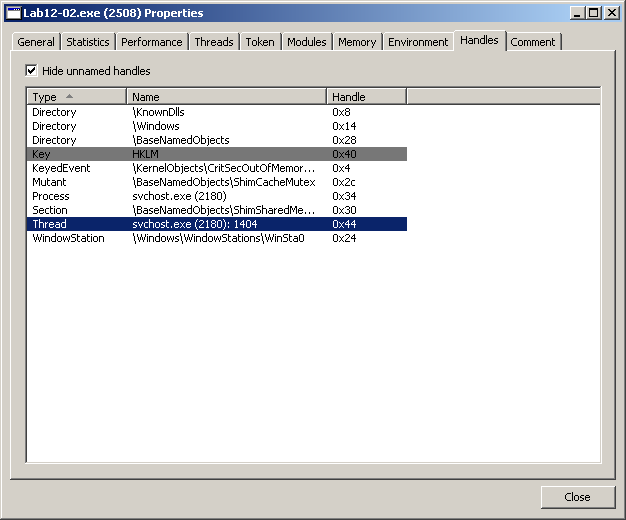Go to the Modules tab
This screenshot has height=520, width=626.
click(x=307, y=42)
